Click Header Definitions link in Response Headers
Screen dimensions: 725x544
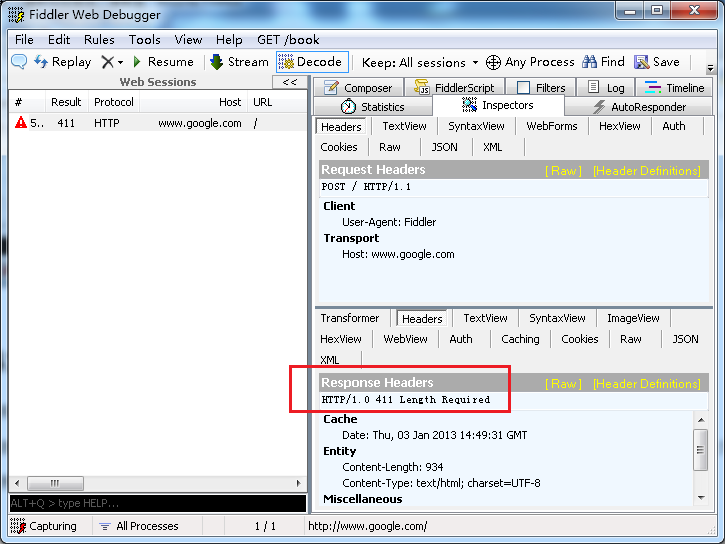(646, 384)
